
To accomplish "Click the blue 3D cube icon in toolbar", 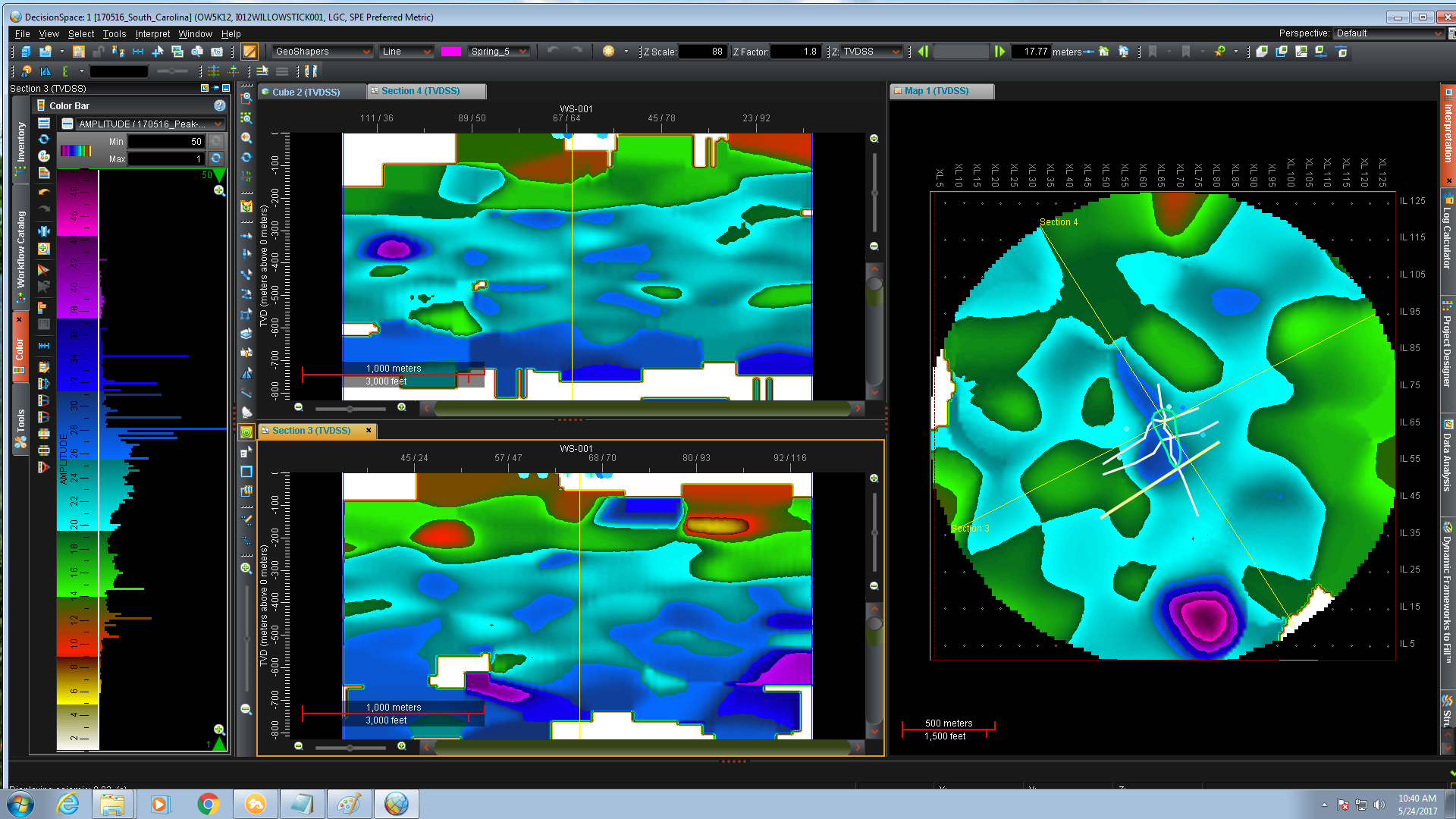I will point(26,52).
